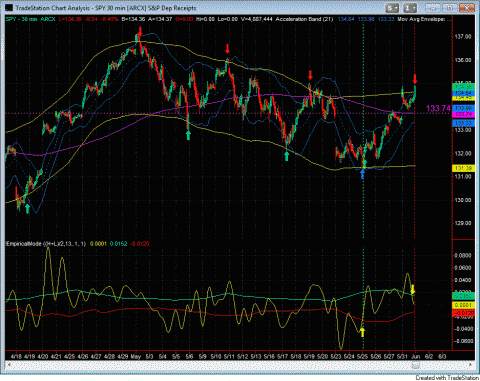
Task: Click the 137.00 price axis label
Action: pyautogui.click(x=463, y=37)
